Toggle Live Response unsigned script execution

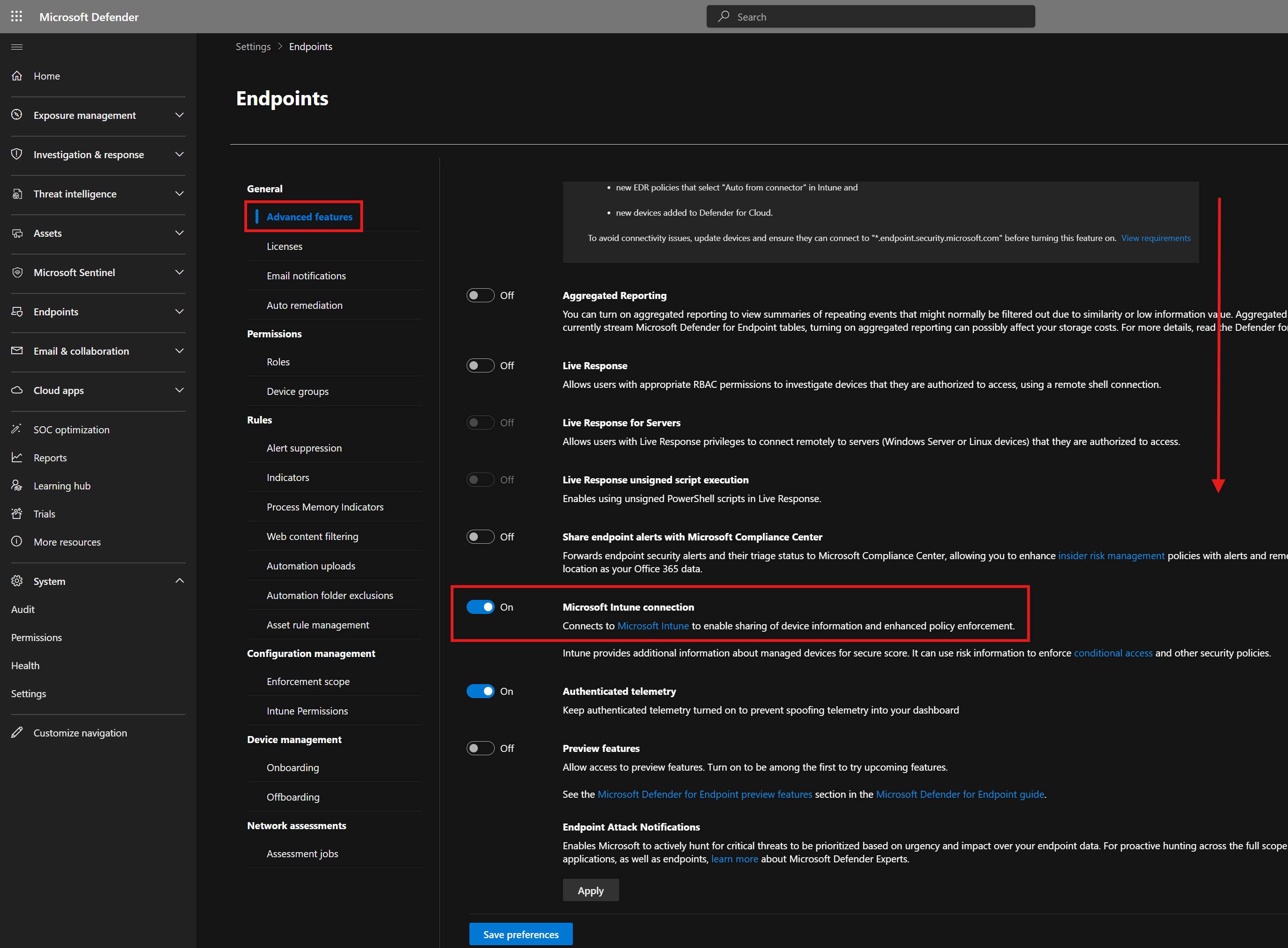pos(480,479)
